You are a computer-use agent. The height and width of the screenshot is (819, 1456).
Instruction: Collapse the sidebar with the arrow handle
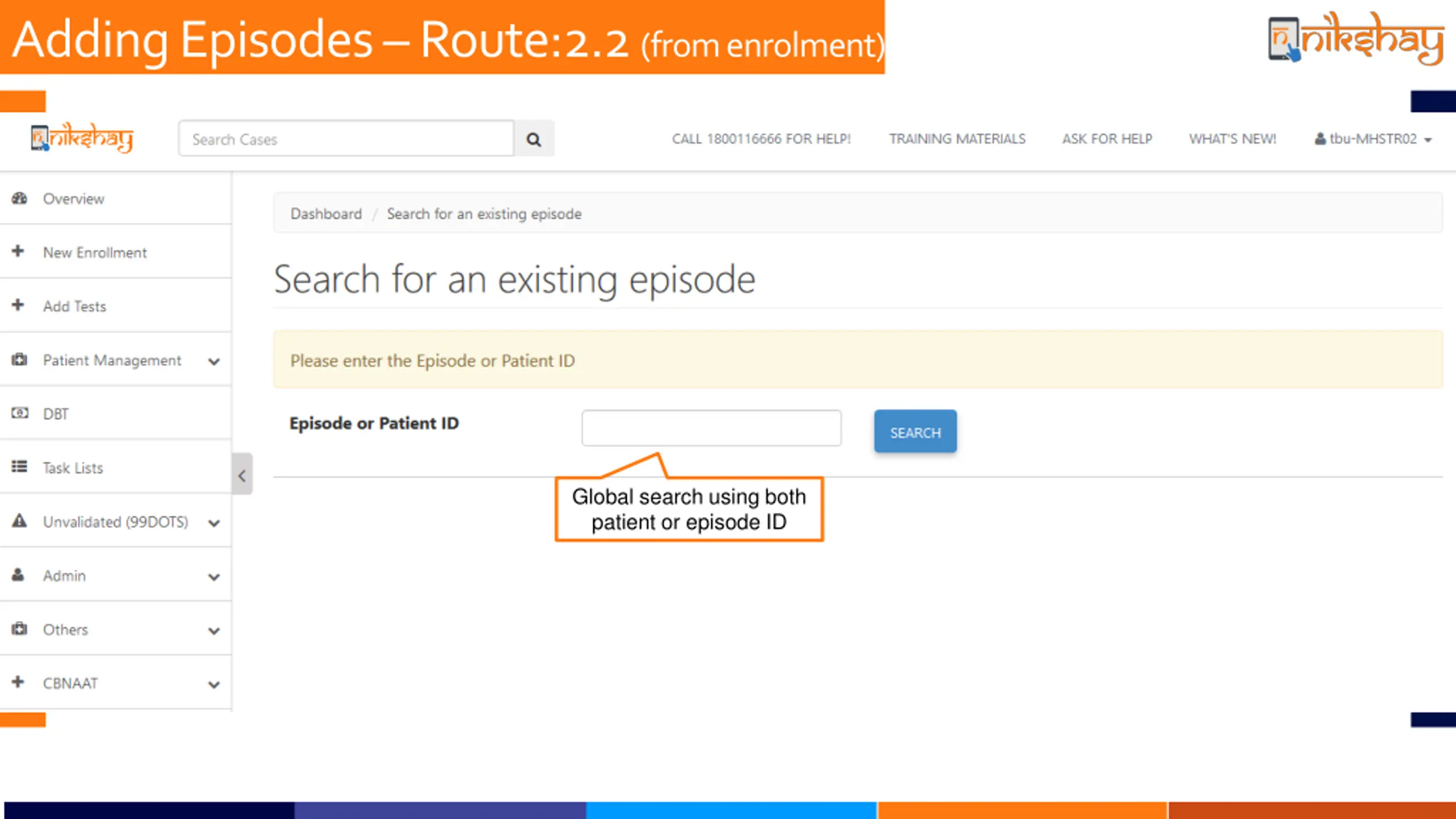[242, 474]
